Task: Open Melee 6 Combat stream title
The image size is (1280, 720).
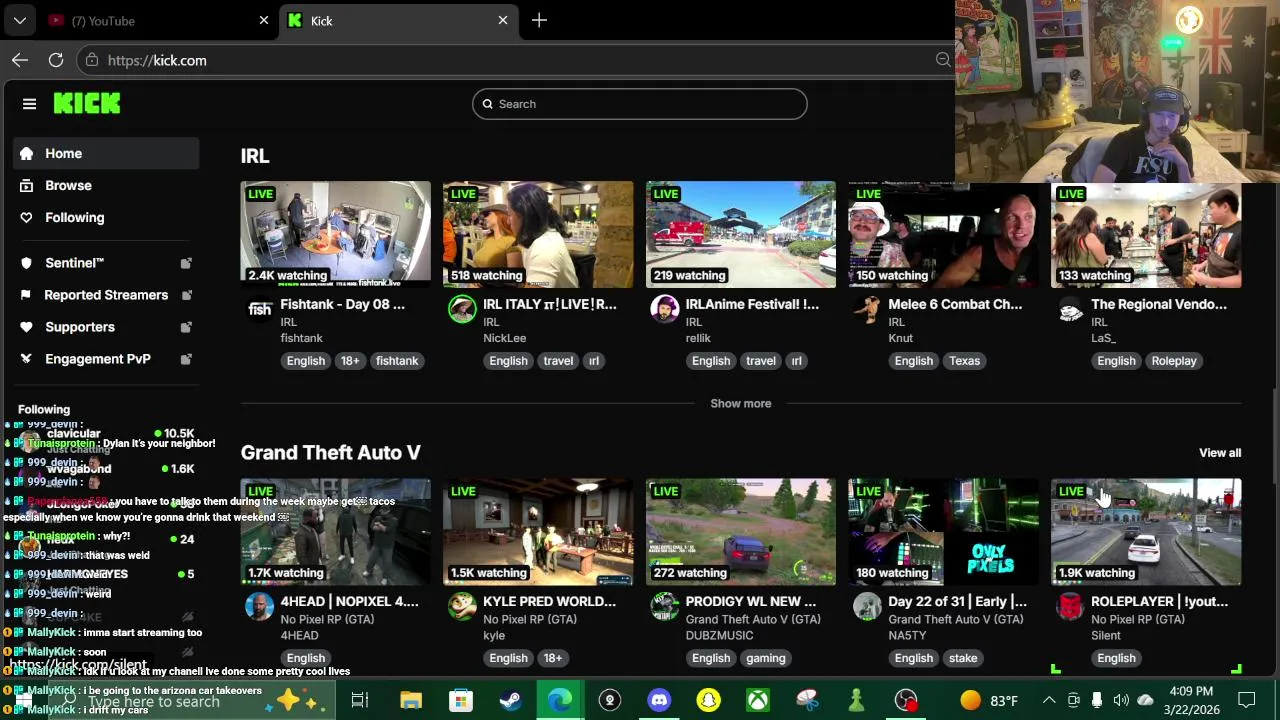Action: pyautogui.click(x=955, y=304)
